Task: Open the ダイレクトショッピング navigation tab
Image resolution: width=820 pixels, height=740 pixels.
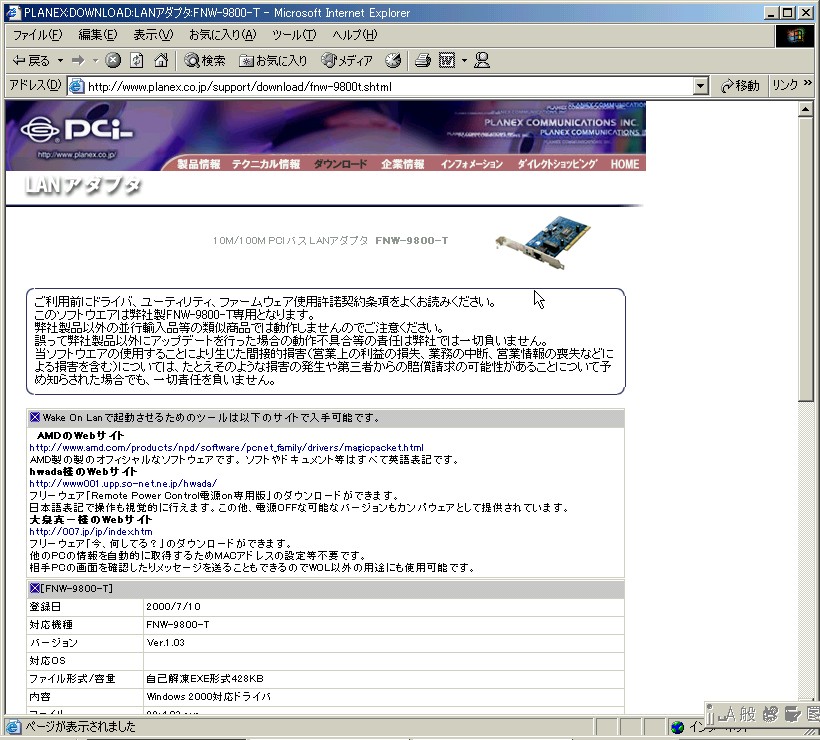Action: click(557, 164)
